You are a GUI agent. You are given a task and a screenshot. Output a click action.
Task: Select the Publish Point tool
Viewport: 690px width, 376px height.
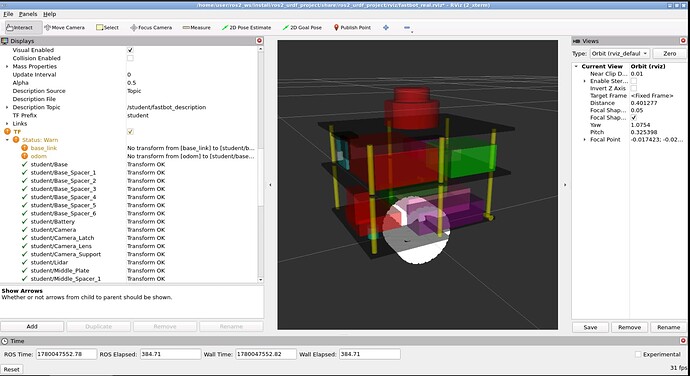352,27
